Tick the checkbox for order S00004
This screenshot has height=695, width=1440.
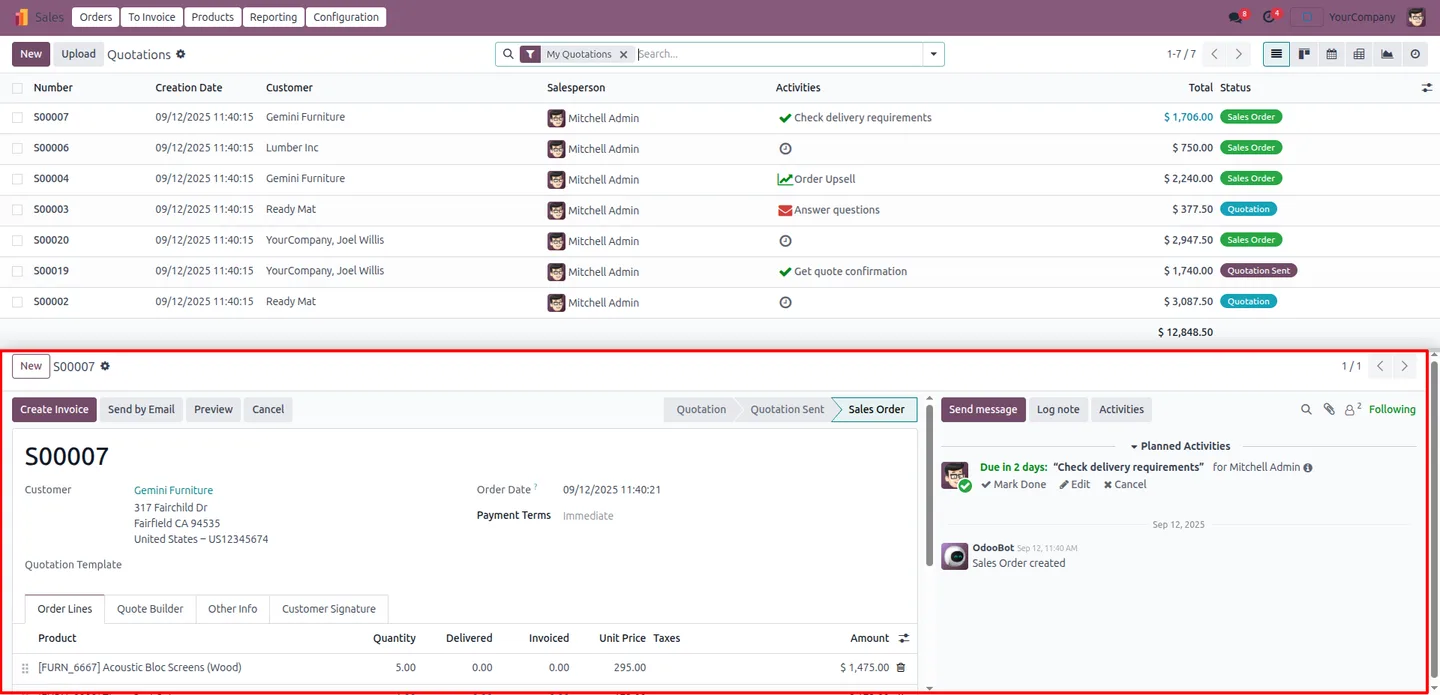tap(17, 179)
